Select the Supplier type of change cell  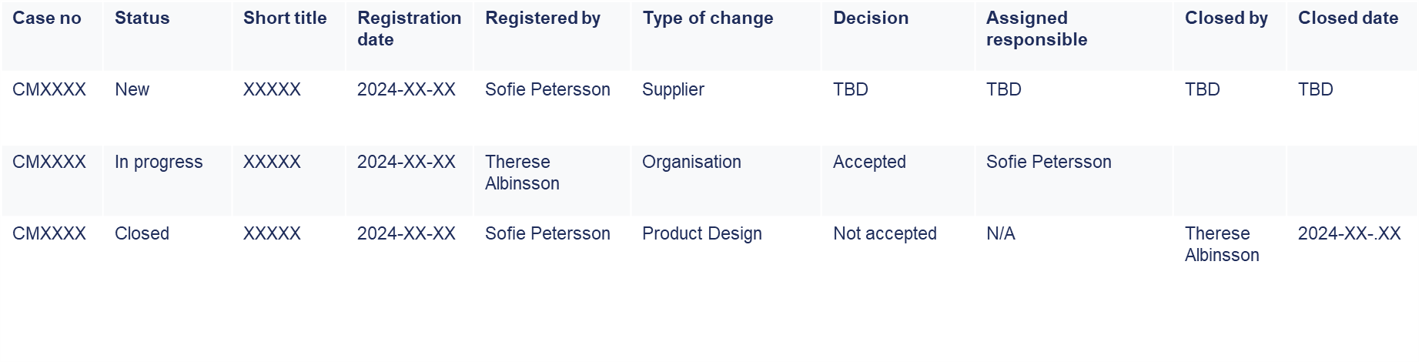point(673,90)
